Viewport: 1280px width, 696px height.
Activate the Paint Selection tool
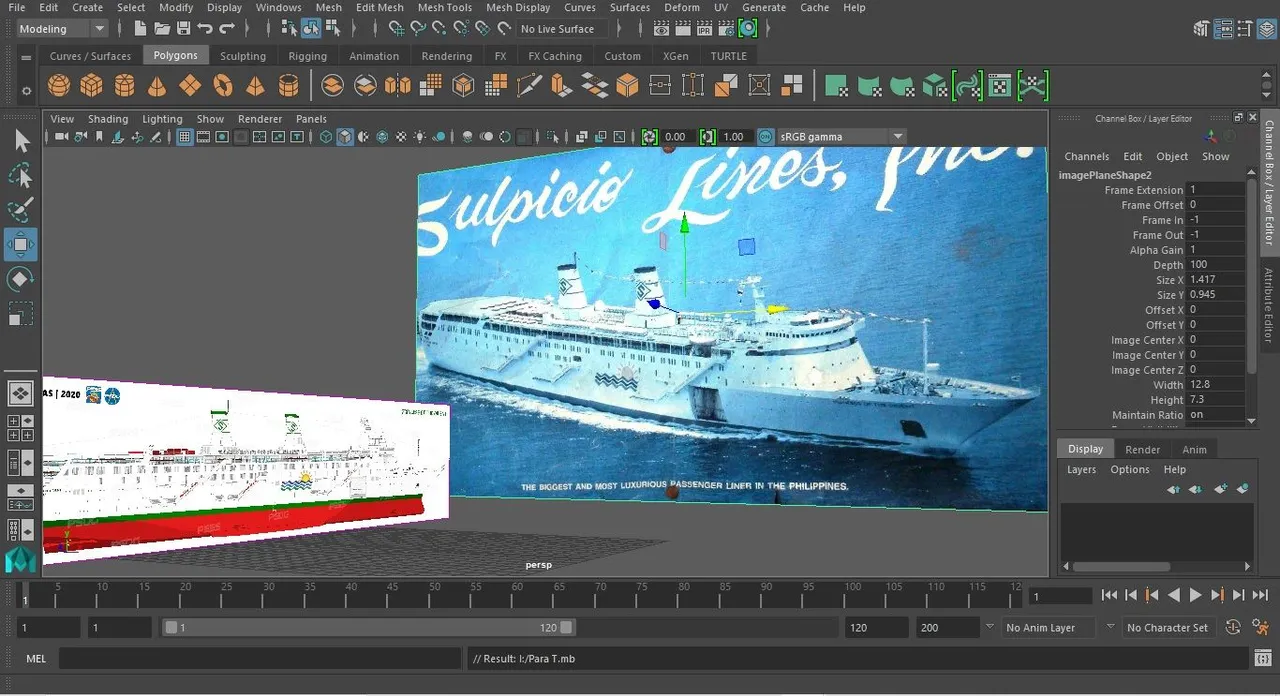coord(20,211)
